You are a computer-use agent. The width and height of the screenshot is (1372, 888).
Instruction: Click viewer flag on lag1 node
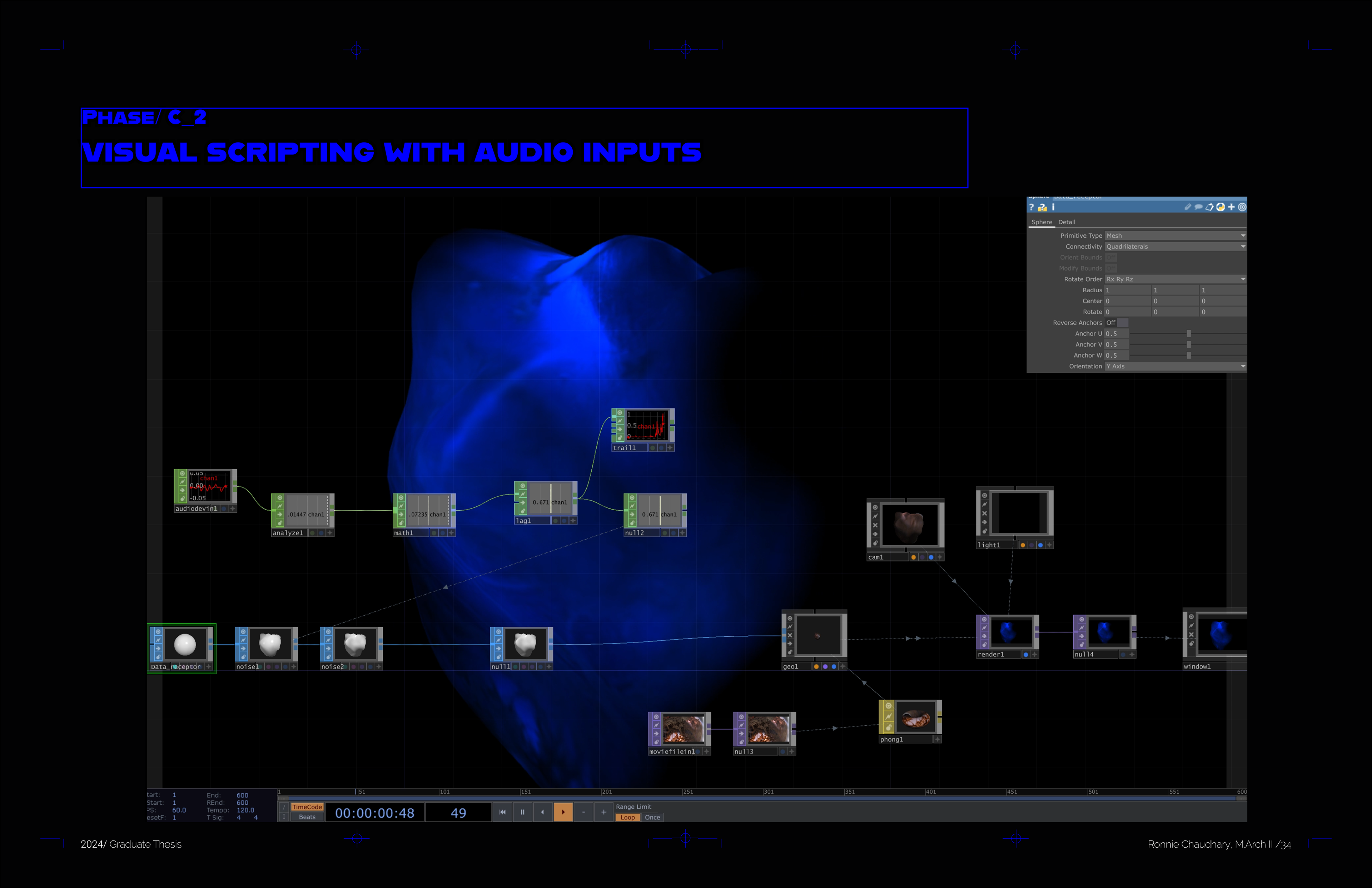[523, 486]
